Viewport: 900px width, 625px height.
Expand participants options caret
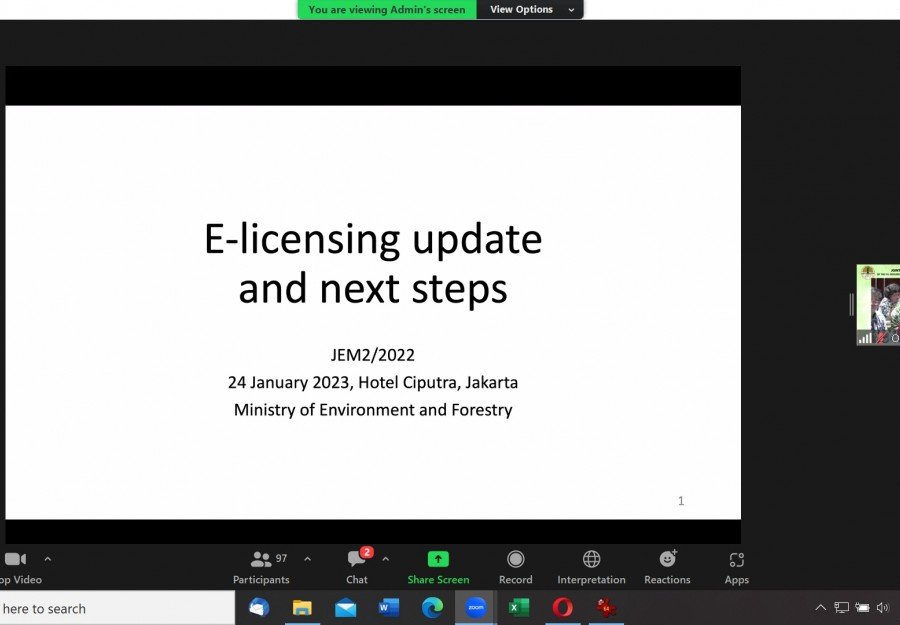[x=308, y=559]
